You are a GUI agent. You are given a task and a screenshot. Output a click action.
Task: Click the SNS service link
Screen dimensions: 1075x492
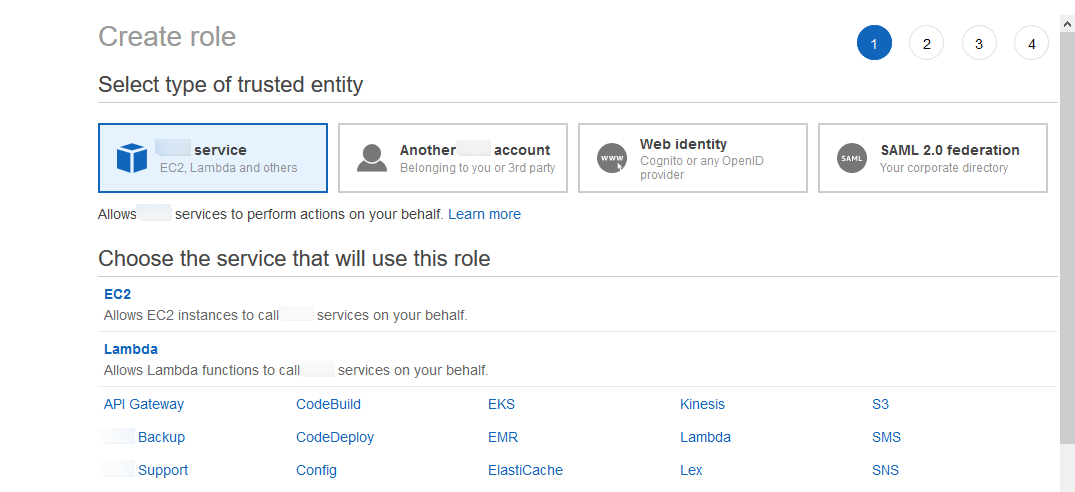885,470
